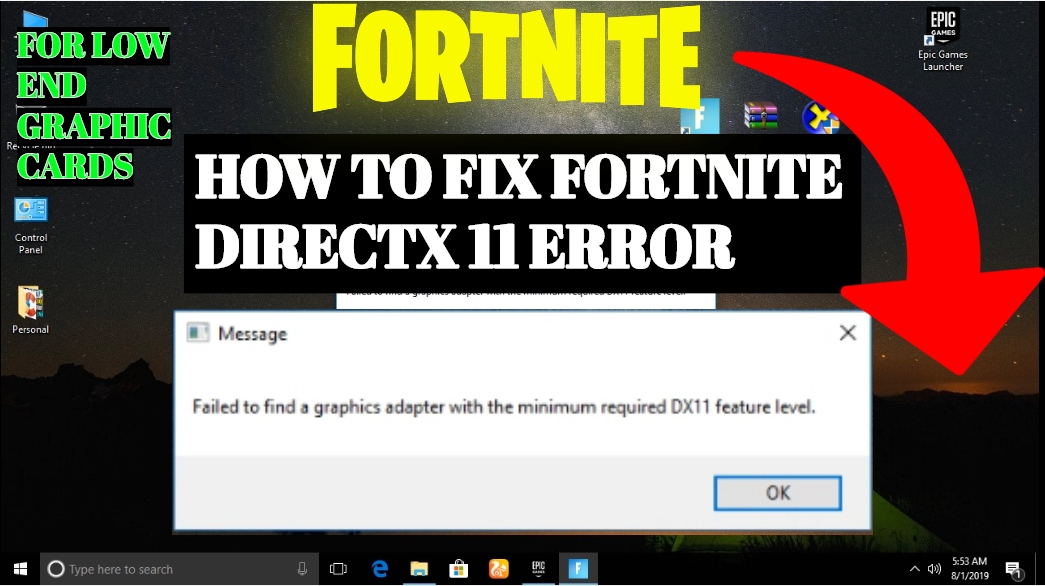Open the Windows Start menu
The image size is (1045, 586).
[20, 569]
